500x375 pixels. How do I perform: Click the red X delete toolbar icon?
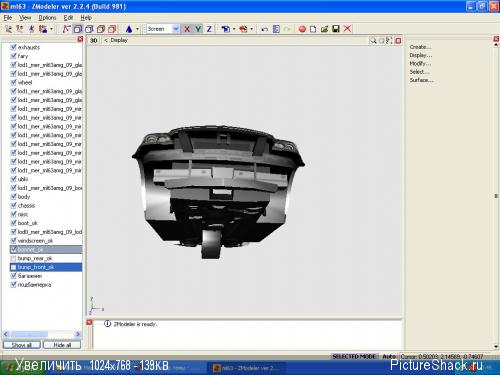pos(347,29)
